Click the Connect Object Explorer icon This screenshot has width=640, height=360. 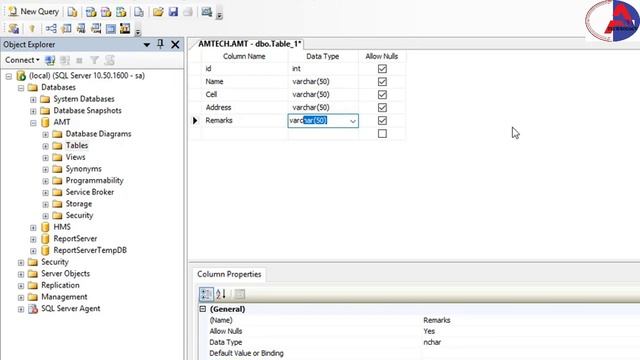(50, 60)
